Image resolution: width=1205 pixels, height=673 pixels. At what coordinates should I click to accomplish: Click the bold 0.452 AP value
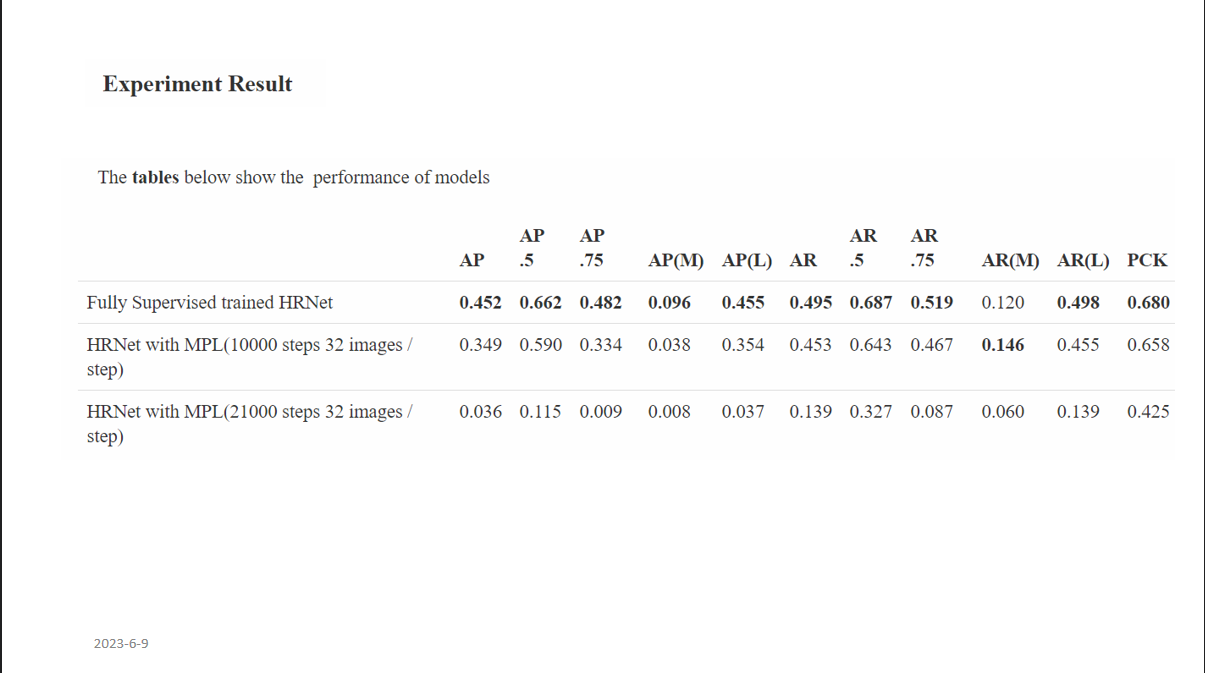(x=480, y=302)
